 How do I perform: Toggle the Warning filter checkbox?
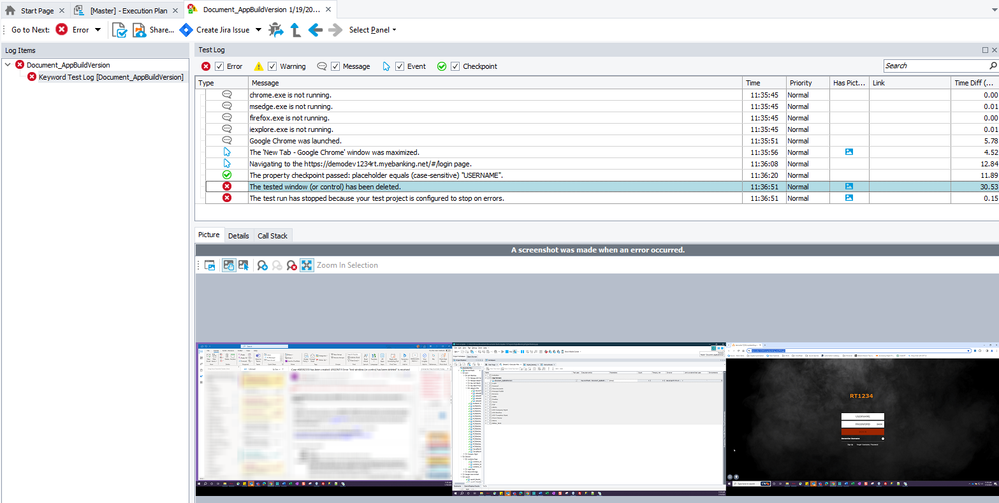[x=271, y=67]
